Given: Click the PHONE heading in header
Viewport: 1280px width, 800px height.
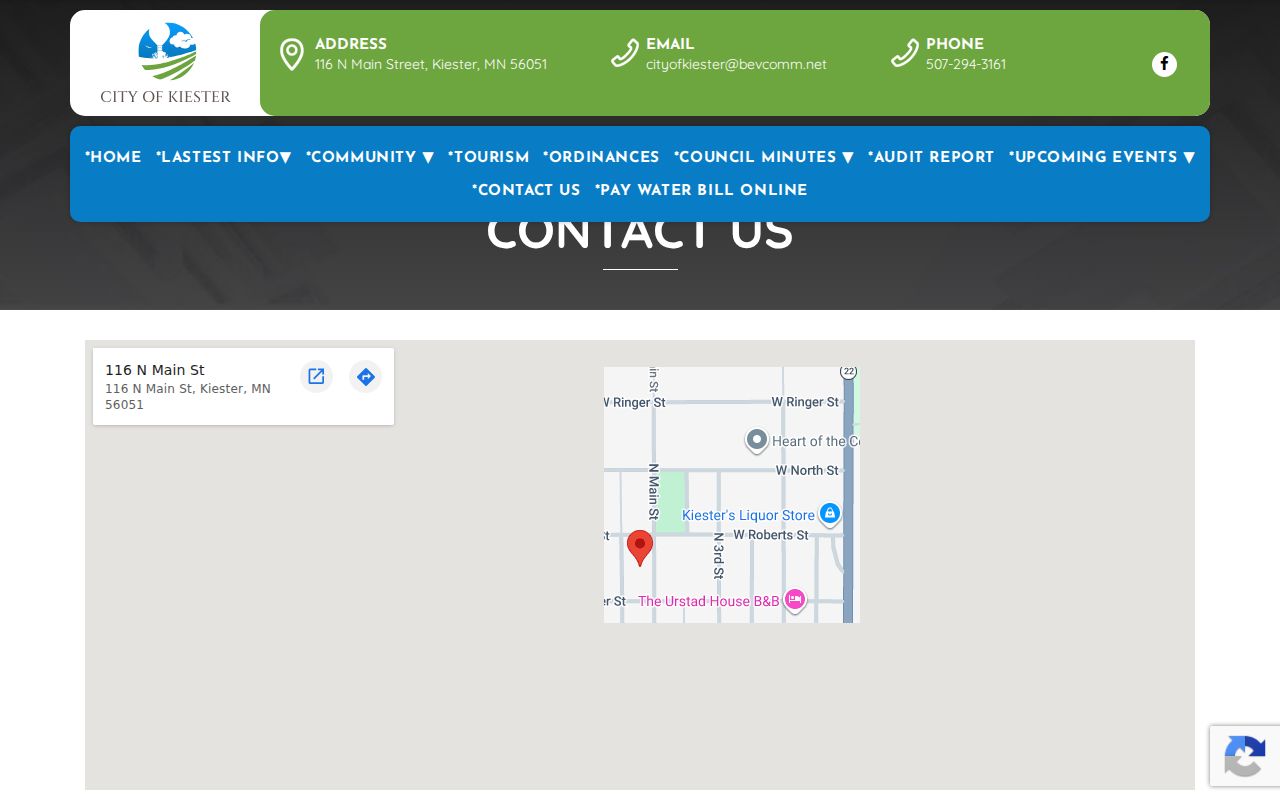Looking at the screenshot, I should 955,44.
